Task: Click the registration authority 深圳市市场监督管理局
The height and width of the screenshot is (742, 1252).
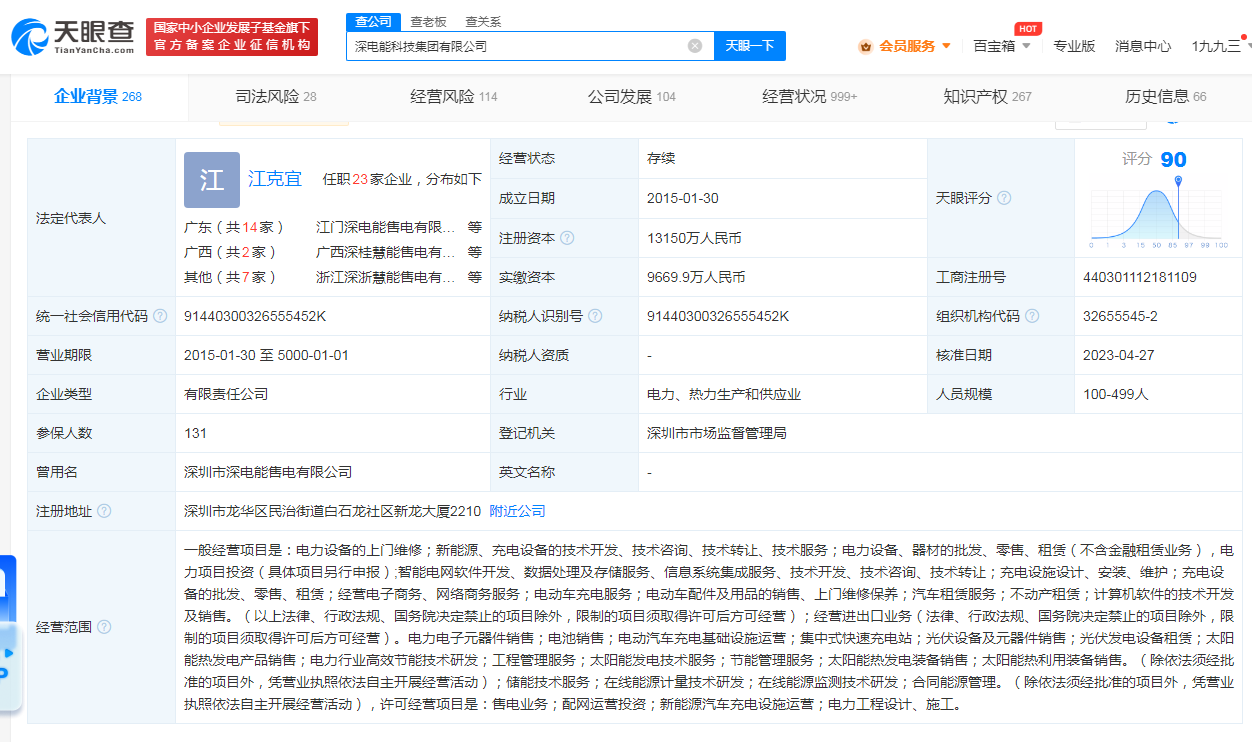Action: [717, 433]
